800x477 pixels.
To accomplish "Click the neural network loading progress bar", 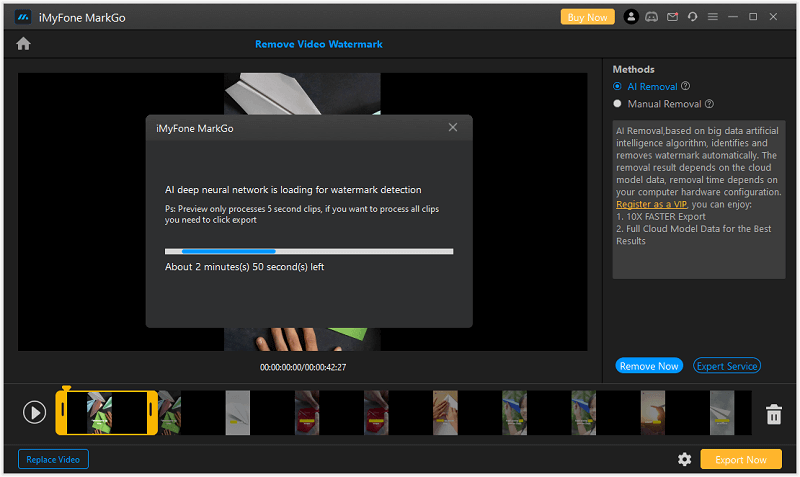I will 309,251.
